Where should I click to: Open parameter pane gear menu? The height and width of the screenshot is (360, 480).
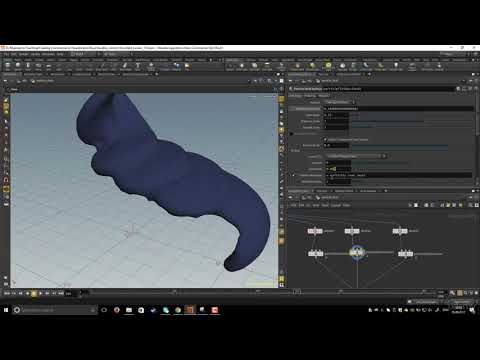[459, 89]
